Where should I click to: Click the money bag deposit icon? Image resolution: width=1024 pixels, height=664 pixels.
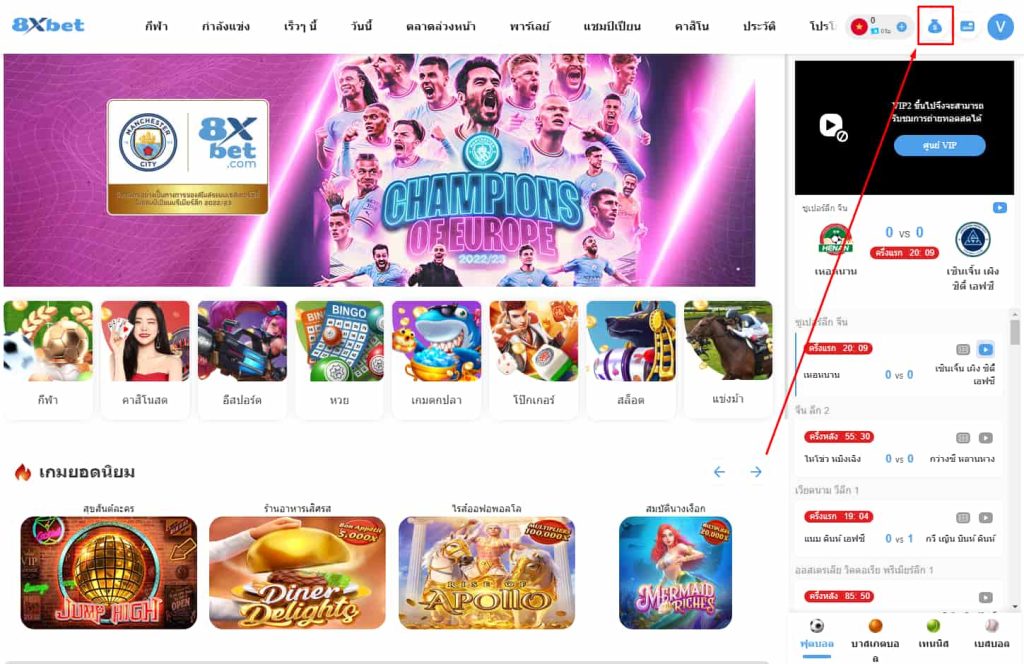pos(935,26)
